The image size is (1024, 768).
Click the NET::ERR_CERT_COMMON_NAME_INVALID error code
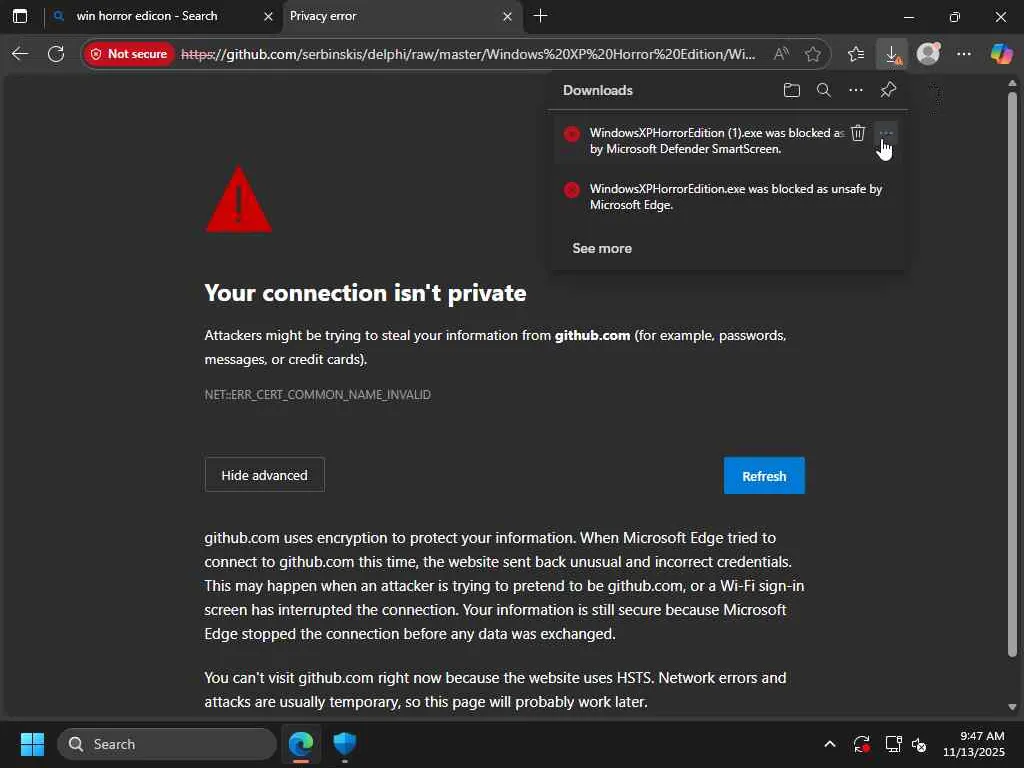tap(317, 394)
